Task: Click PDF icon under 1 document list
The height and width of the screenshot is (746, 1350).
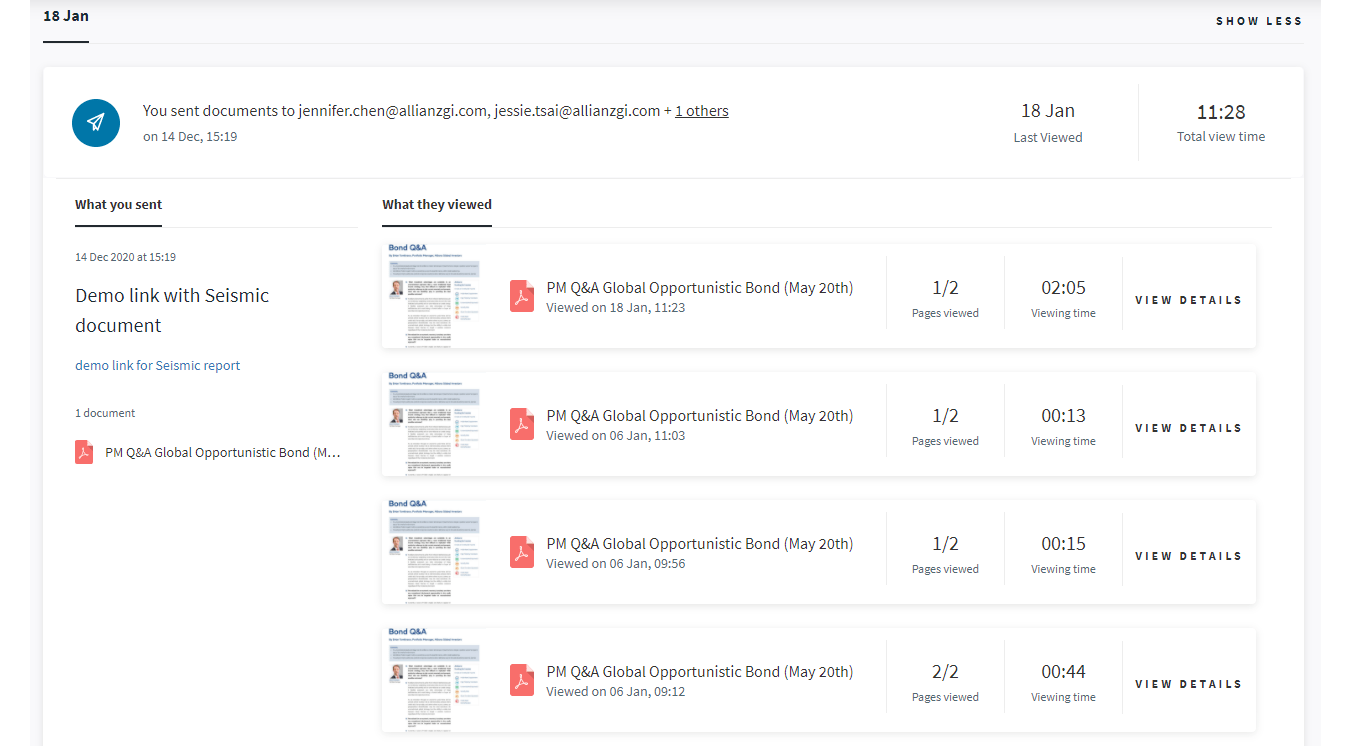Action: click(84, 452)
